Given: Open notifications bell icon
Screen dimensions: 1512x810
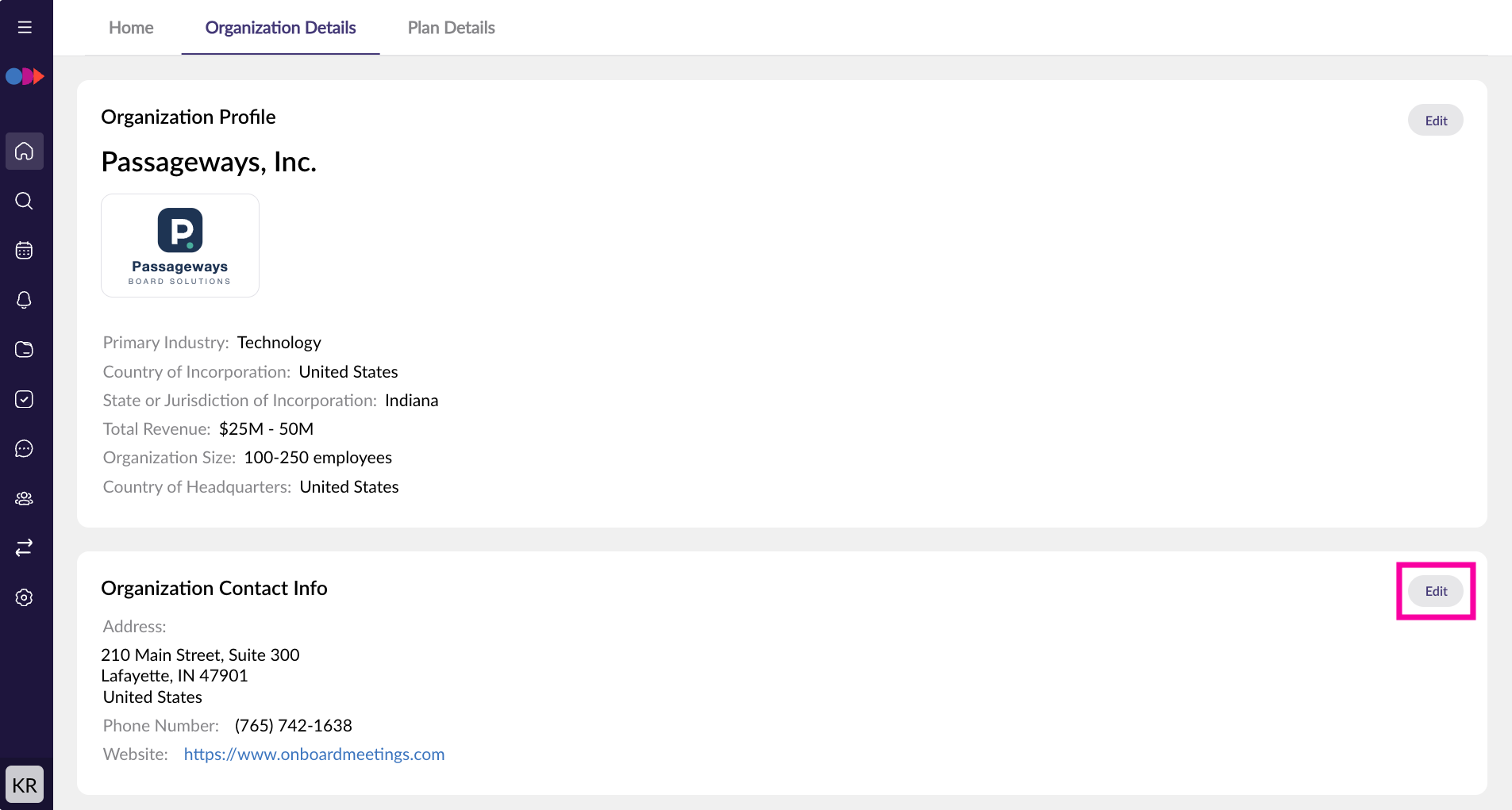Looking at the screenshot, I should [x=25, y=300].
